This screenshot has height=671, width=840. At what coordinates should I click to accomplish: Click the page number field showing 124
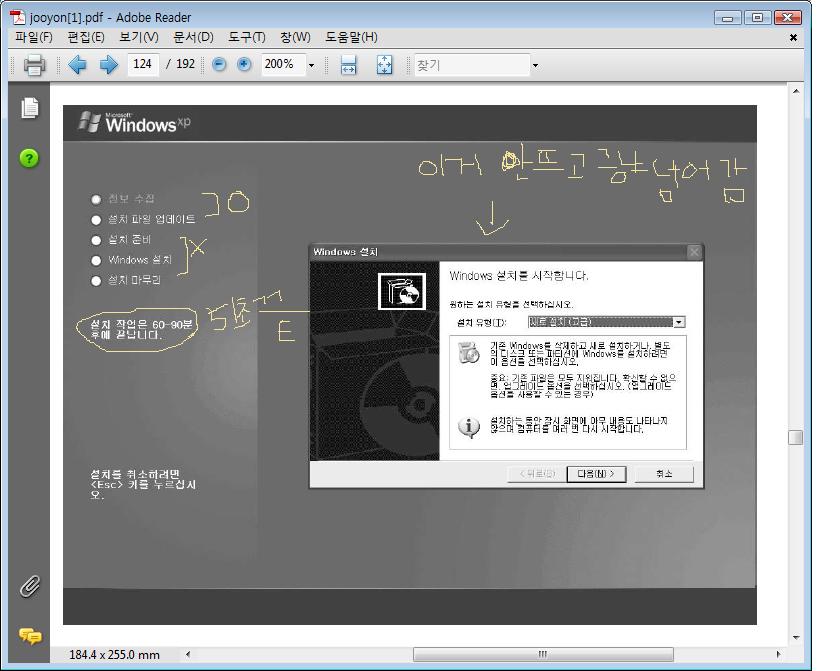click(x=142, y=64)
